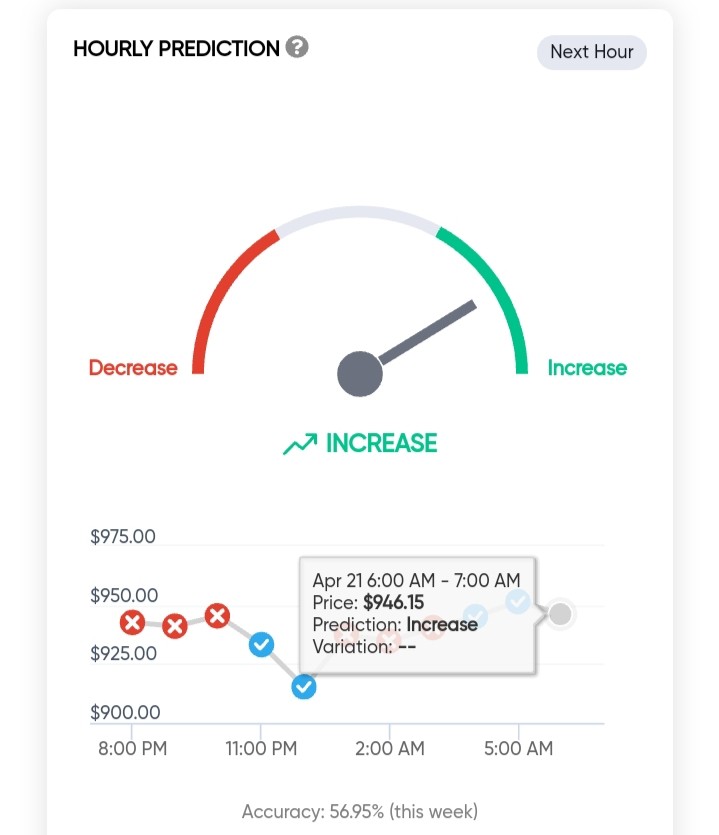
Task: Click the INCREASE prediction label
Action: coord(381,443)
